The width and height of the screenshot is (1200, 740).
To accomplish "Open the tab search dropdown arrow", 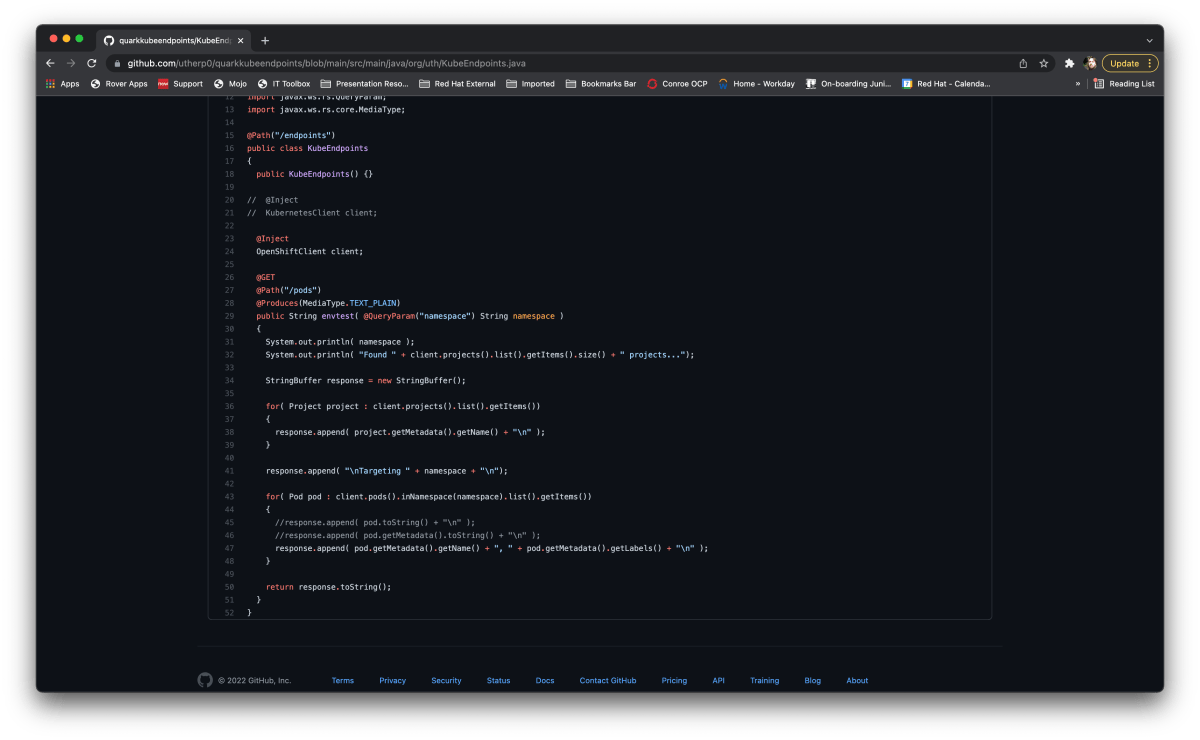I will 1149,40.
